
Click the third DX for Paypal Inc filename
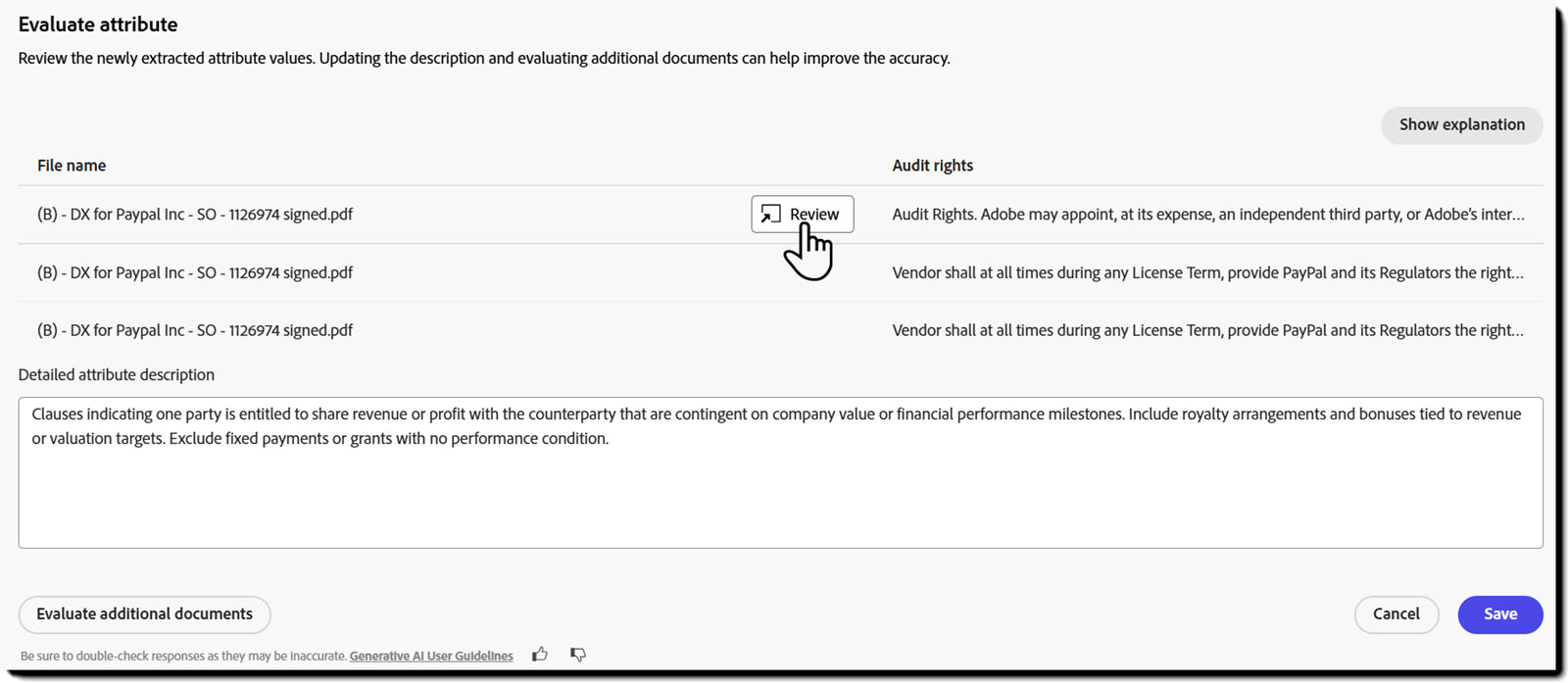[x=194, y=330]
